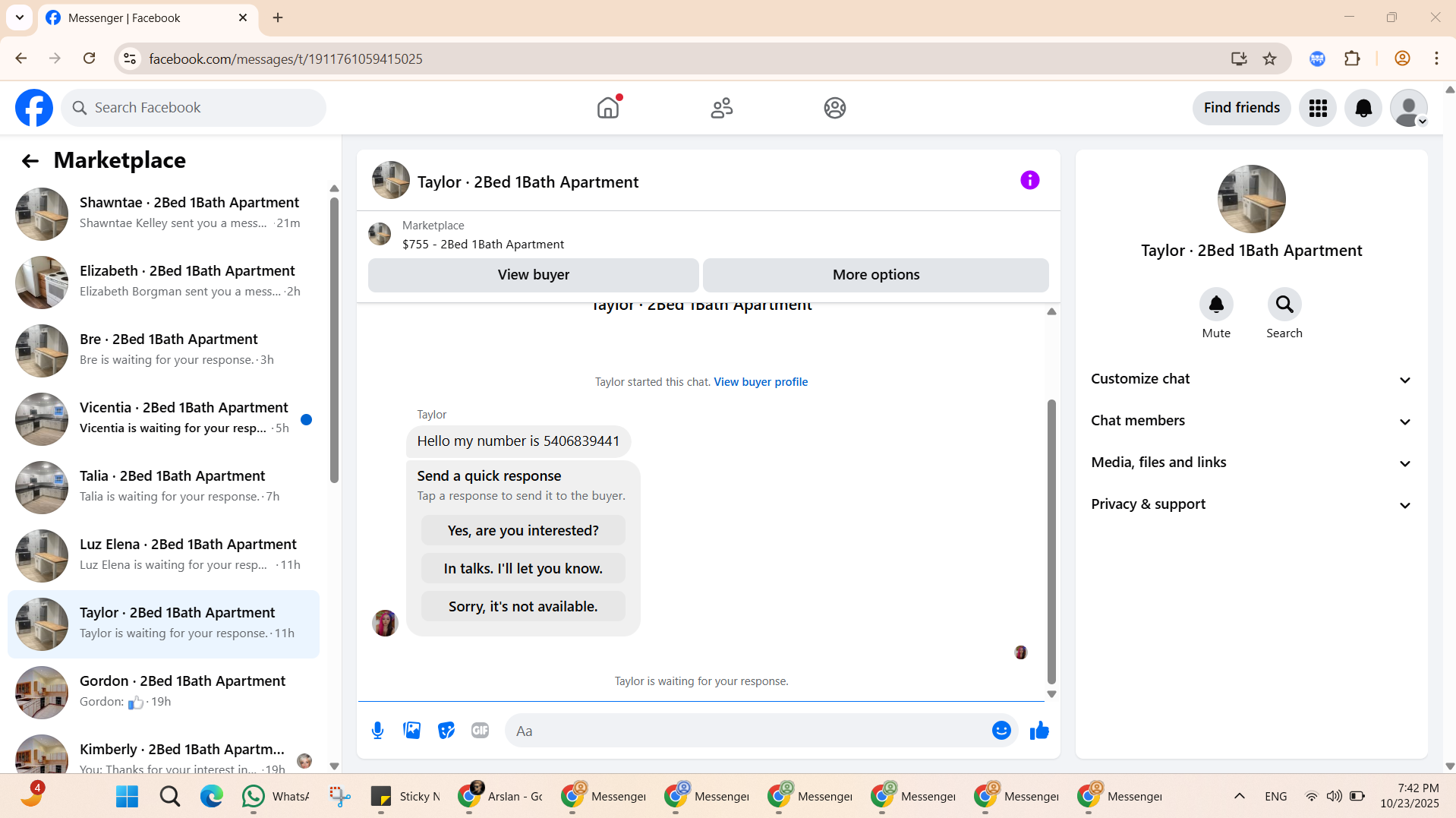Click the conversation list scrollbar
Screen dimensions: 1456x818
334,340
